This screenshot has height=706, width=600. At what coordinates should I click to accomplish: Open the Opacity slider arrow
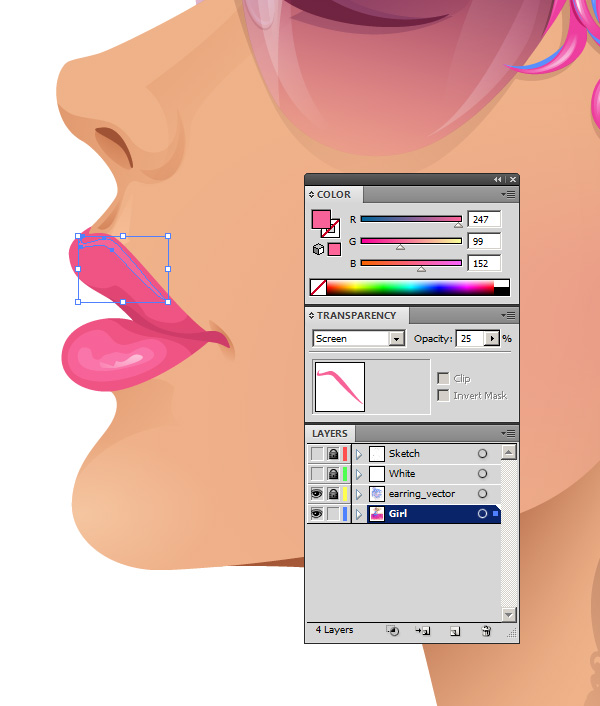point(491,339)
